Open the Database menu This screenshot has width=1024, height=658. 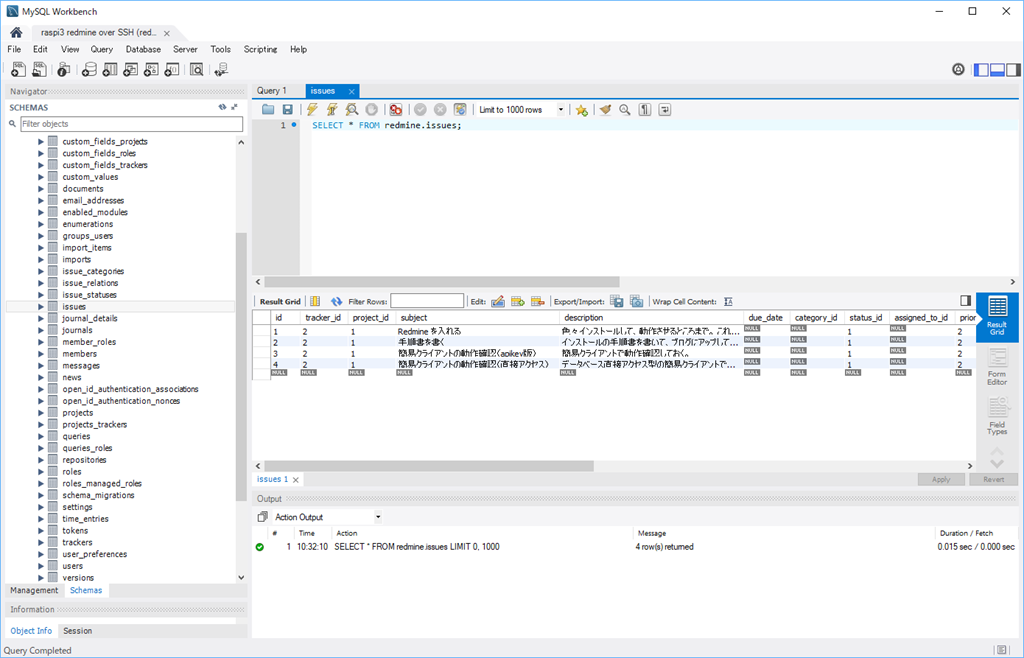(x=143, y=49)
